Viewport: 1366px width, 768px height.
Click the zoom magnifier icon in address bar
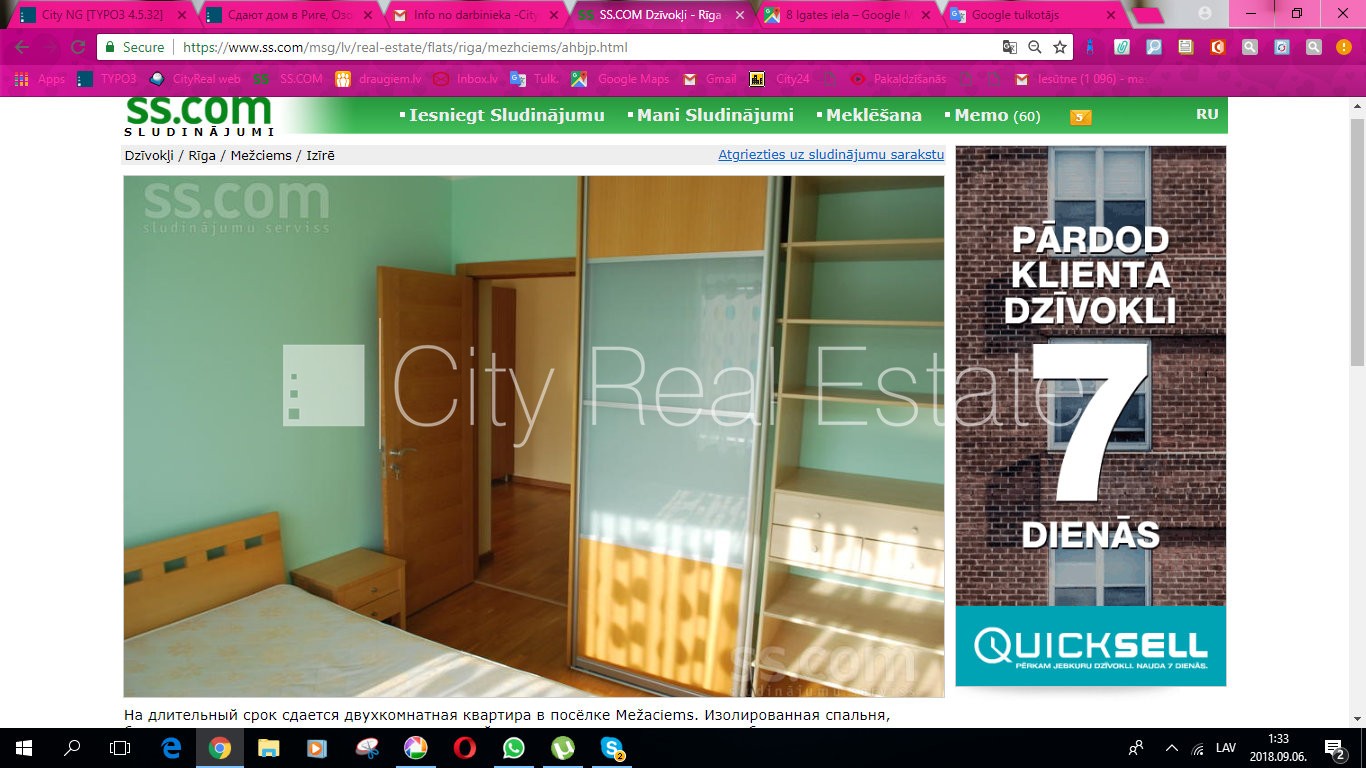click(x=1035, y=47)
